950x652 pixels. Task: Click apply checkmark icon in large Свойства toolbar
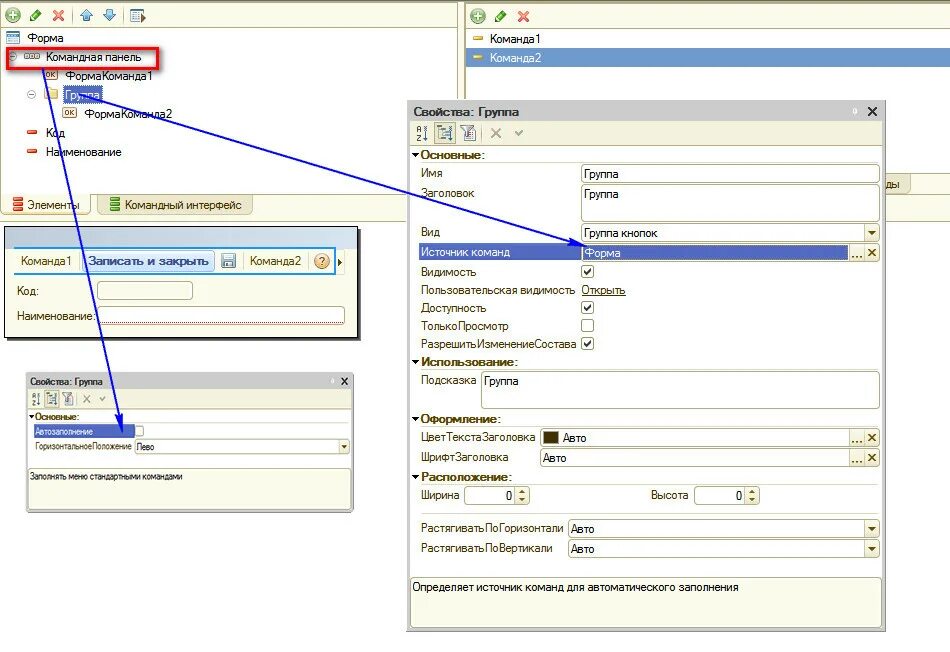coord(519,133)
